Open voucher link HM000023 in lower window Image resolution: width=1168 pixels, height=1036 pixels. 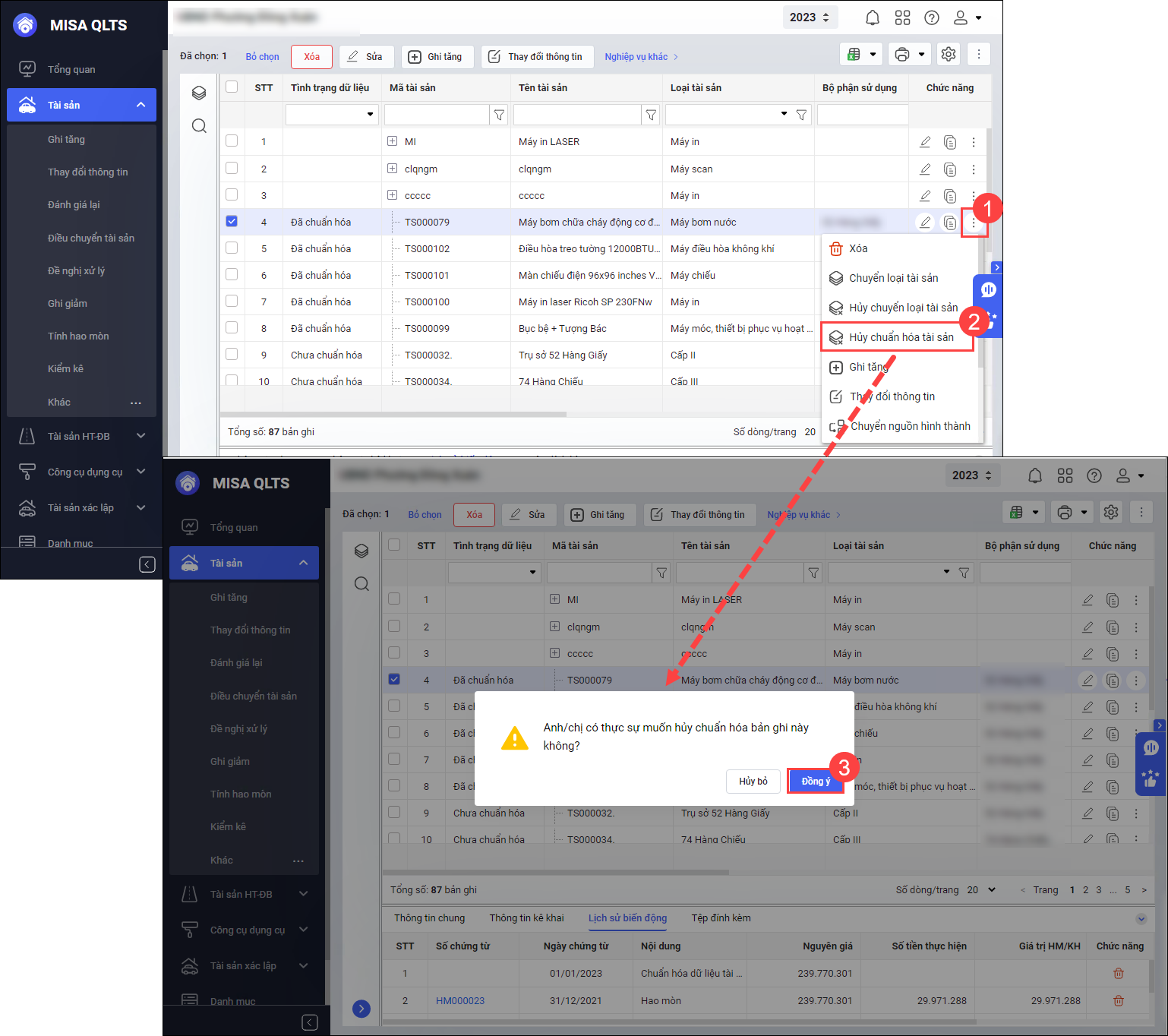coord(460,1001)
